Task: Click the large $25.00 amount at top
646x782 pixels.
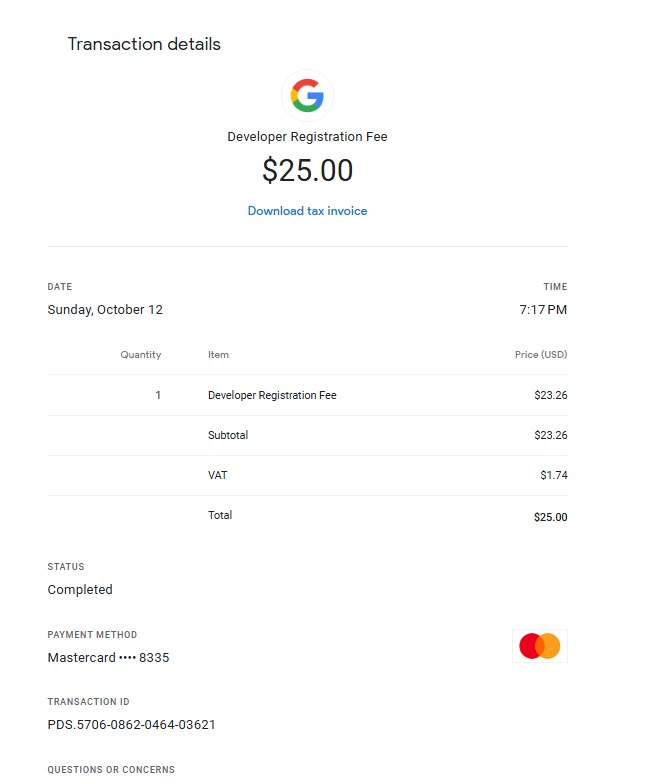Action: point(307,171)
